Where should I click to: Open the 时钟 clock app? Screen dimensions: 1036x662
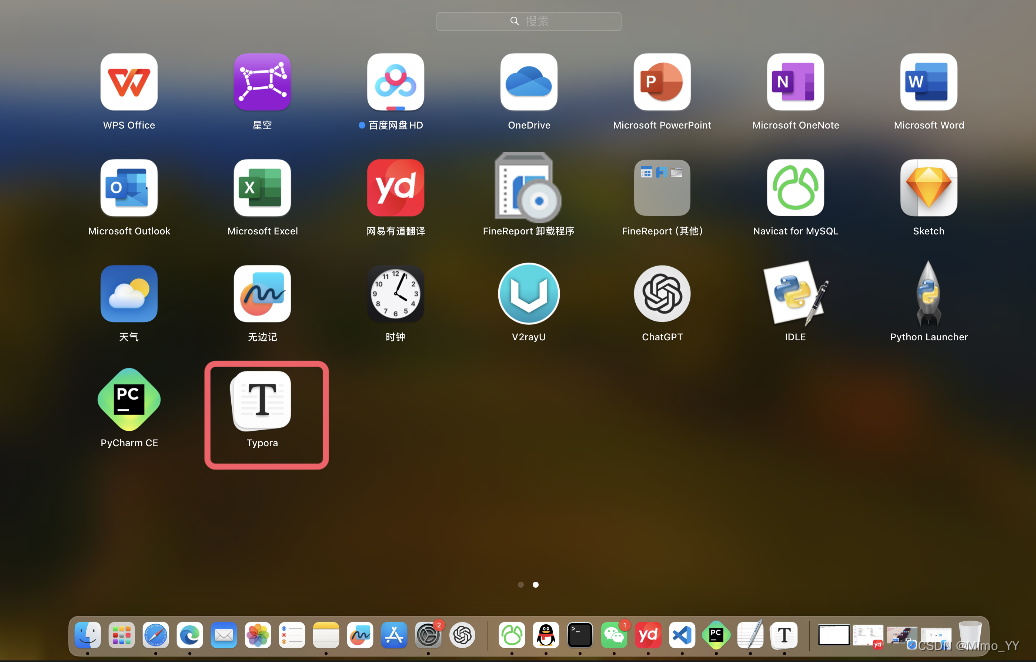395,293
